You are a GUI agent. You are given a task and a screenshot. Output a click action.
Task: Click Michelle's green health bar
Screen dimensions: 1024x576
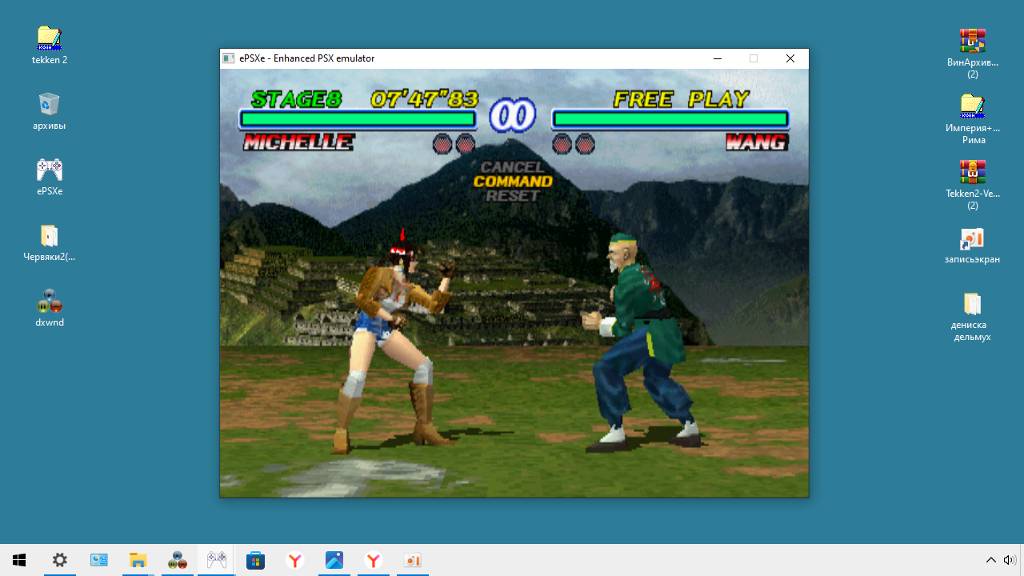358,119
